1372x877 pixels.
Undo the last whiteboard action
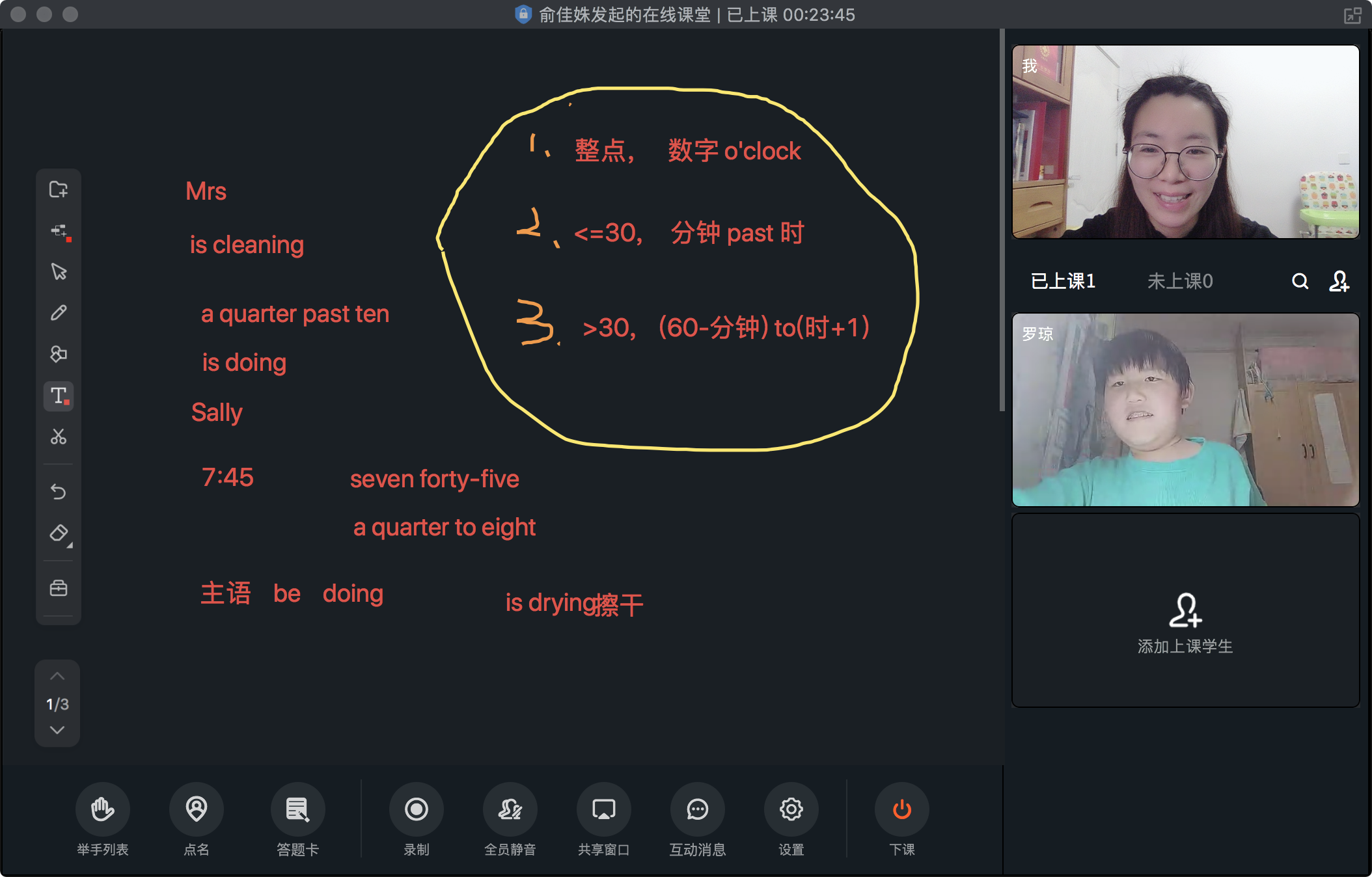(59, 492)
